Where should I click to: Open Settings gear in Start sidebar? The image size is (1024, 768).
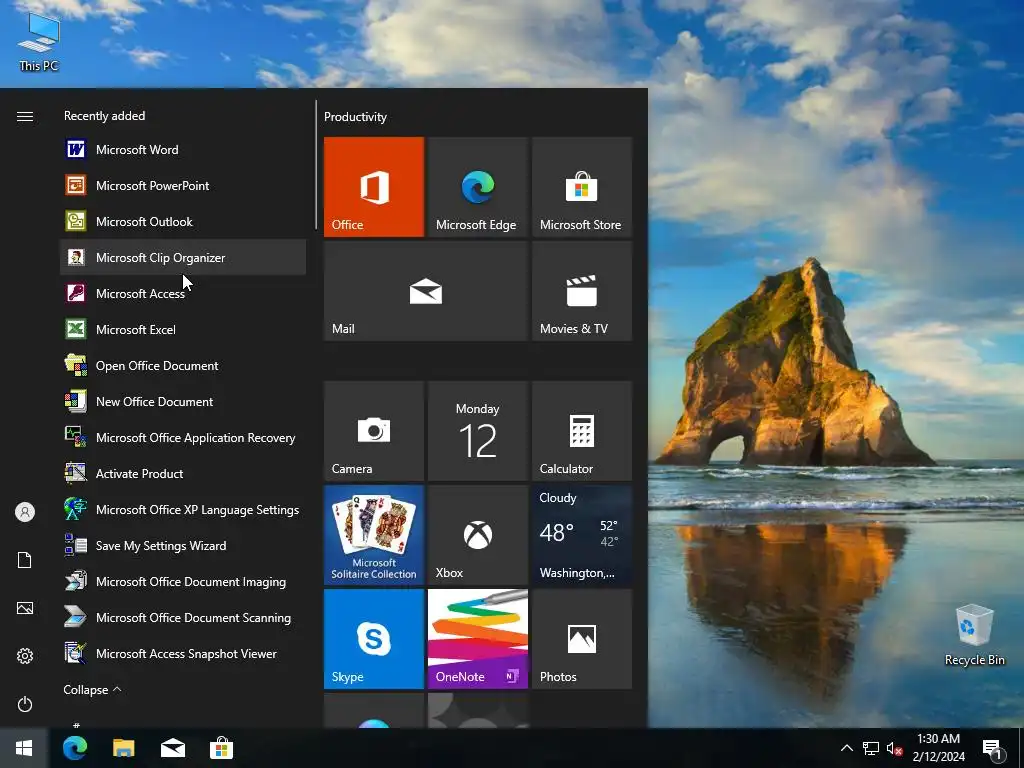tap(25, 656)
